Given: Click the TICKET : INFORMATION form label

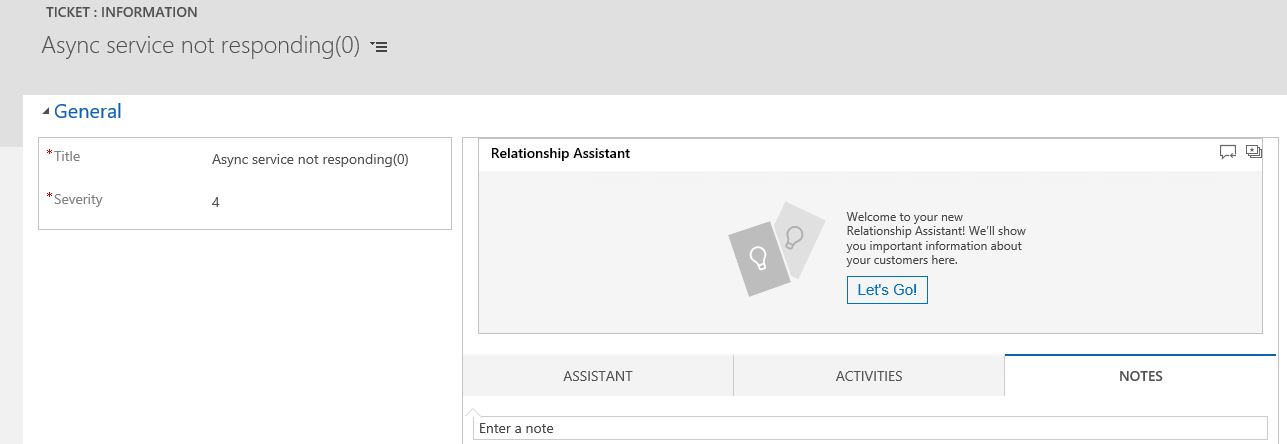Looking at the screenshot, I should click(x=122, y=13).
